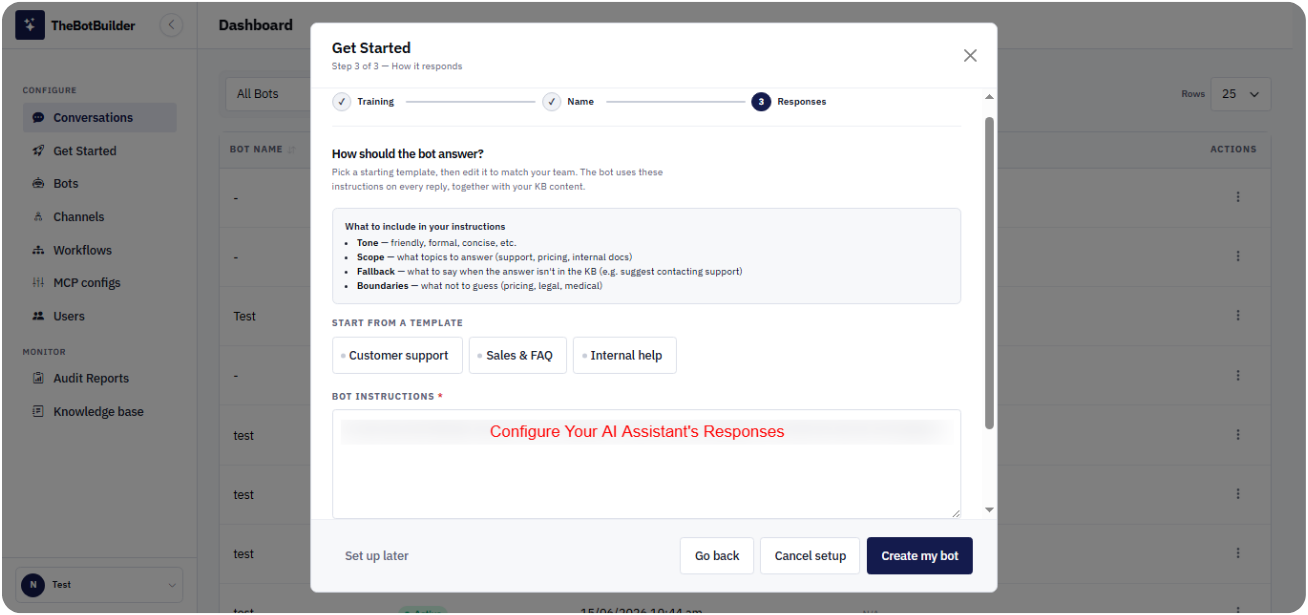Click the Channels icon in sidebar

point(38,217)
